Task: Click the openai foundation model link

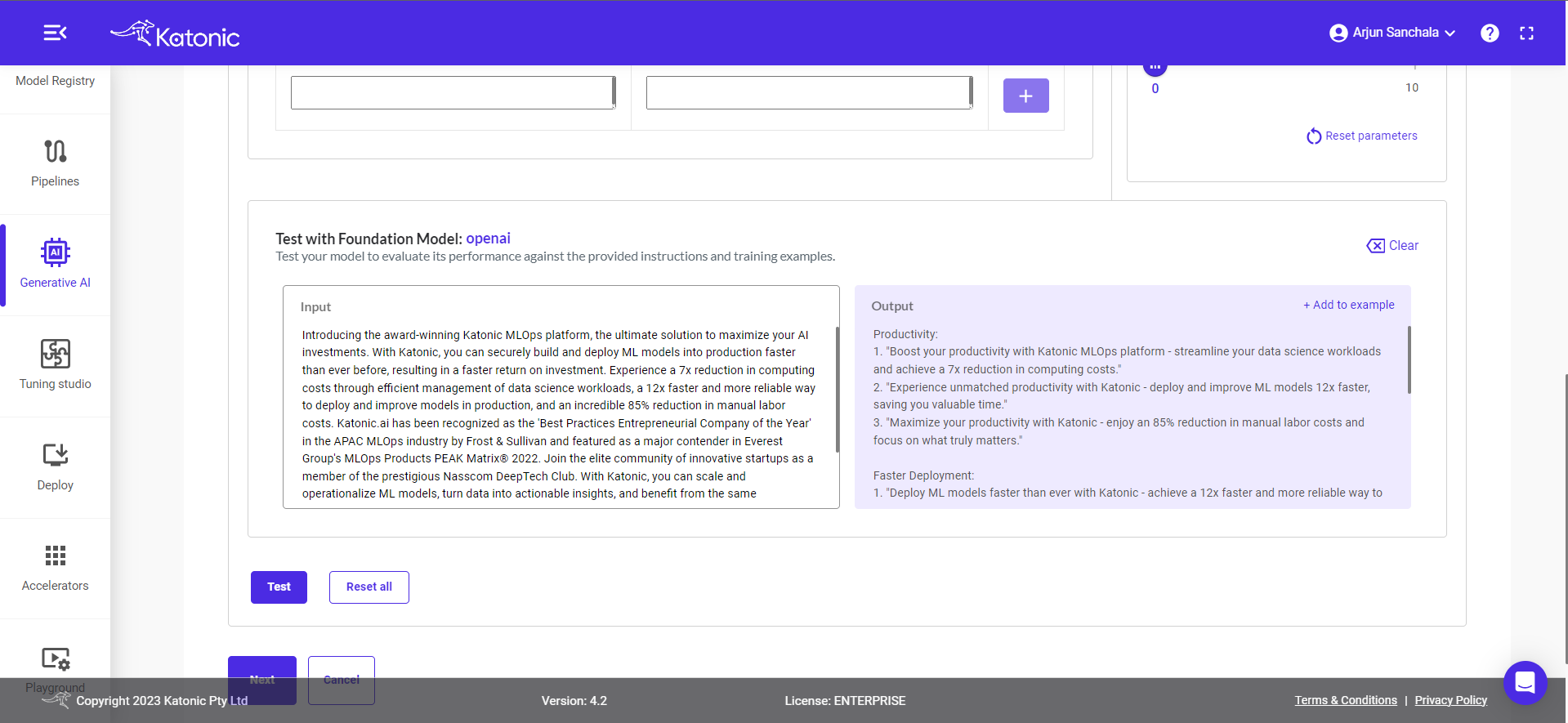Action: (488, 239)
